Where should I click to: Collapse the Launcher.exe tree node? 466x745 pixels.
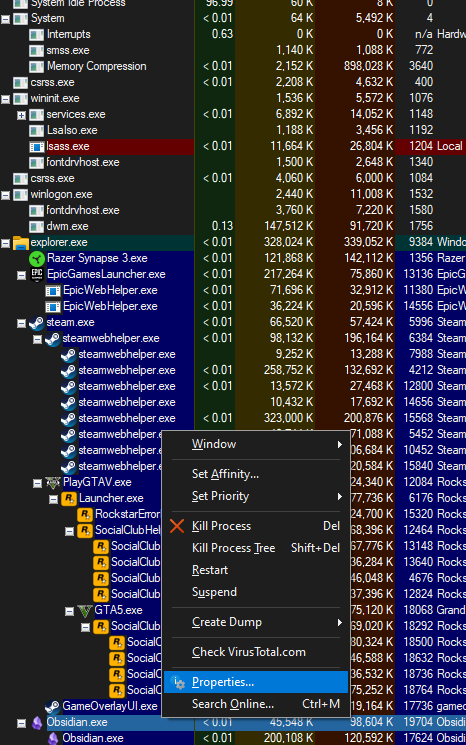point(54,499)
